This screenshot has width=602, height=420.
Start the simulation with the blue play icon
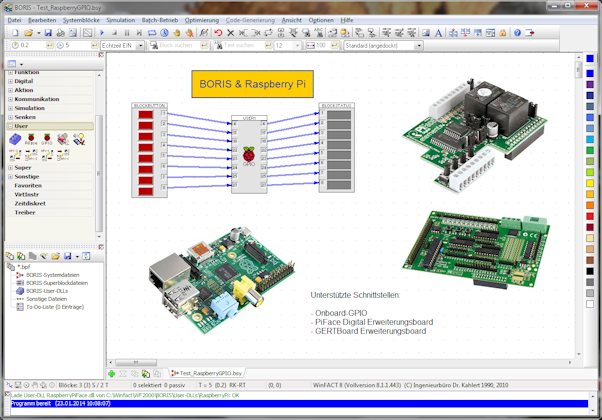102,33
